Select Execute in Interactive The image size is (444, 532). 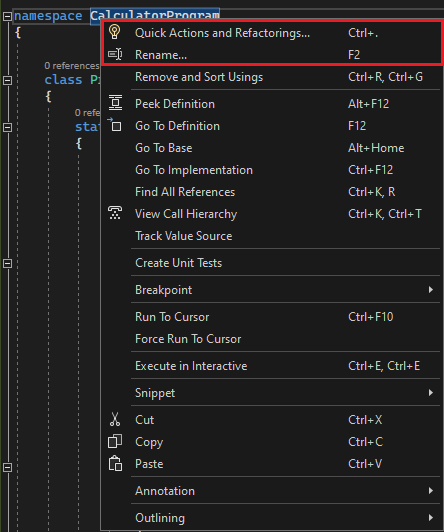click(272, 366)
